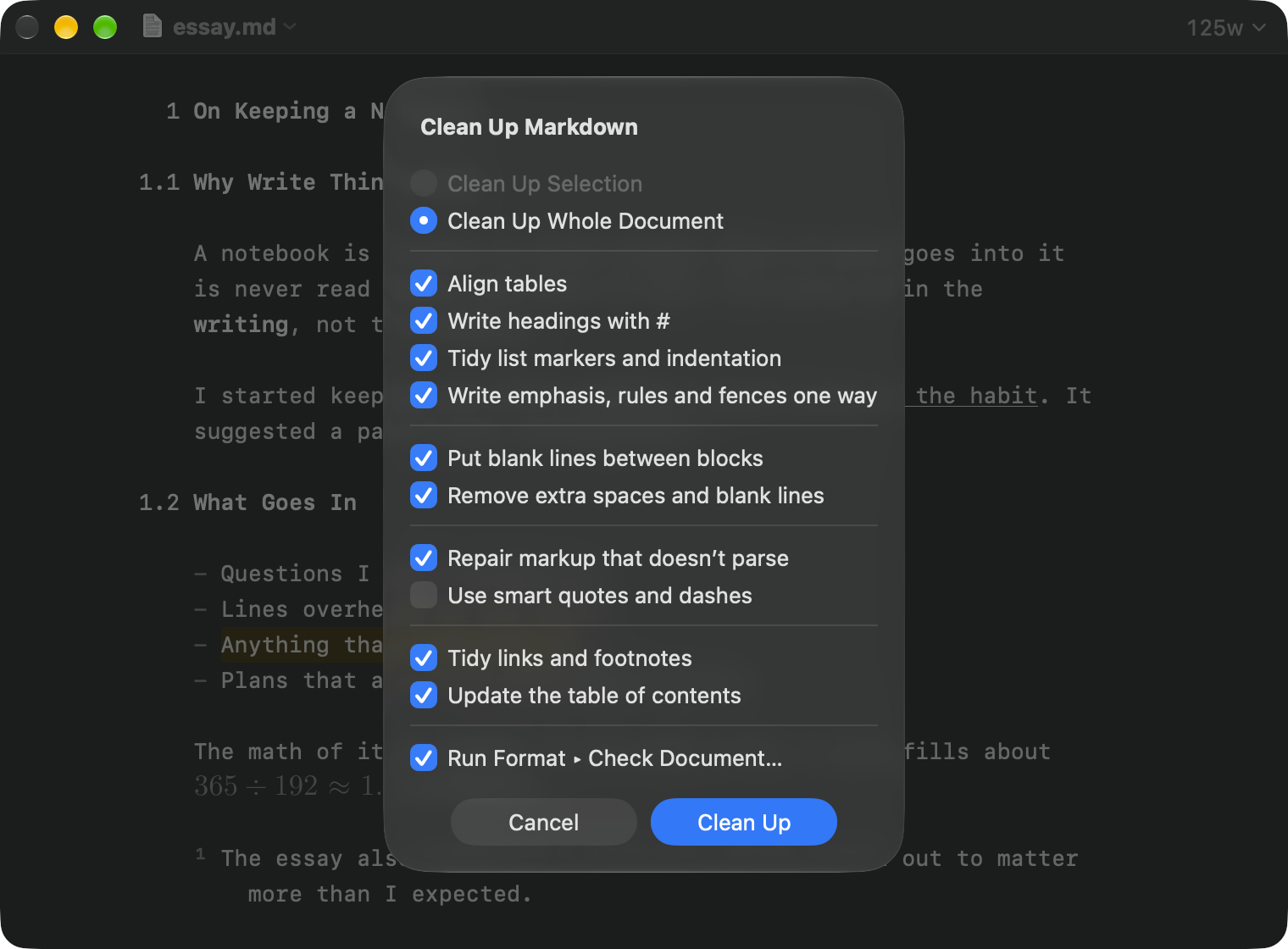The width and height of the screenshot is (1288, 949).
Task: Click the footnote text "more than I expected."
Action: [390, 894]
